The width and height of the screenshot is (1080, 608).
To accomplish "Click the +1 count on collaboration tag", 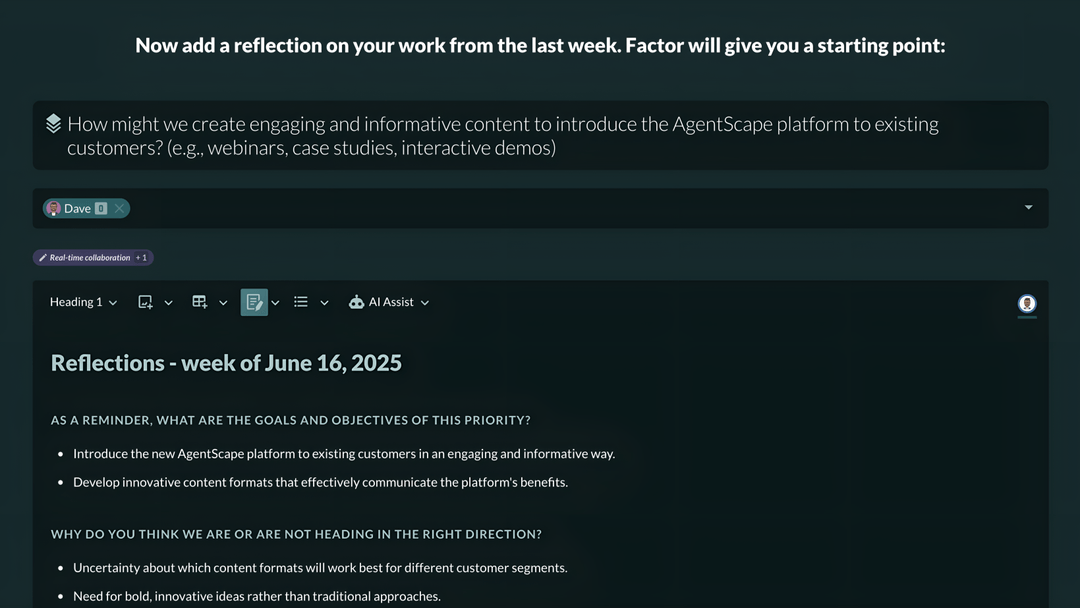I will (141, 258).
